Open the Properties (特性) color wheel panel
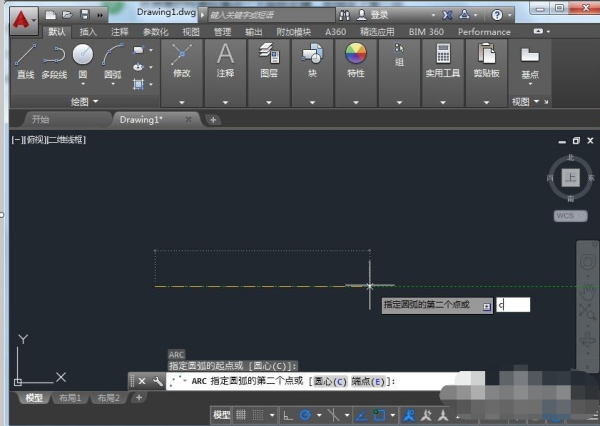The width and height of the screenshot is (600, 426). coord(356,60)
